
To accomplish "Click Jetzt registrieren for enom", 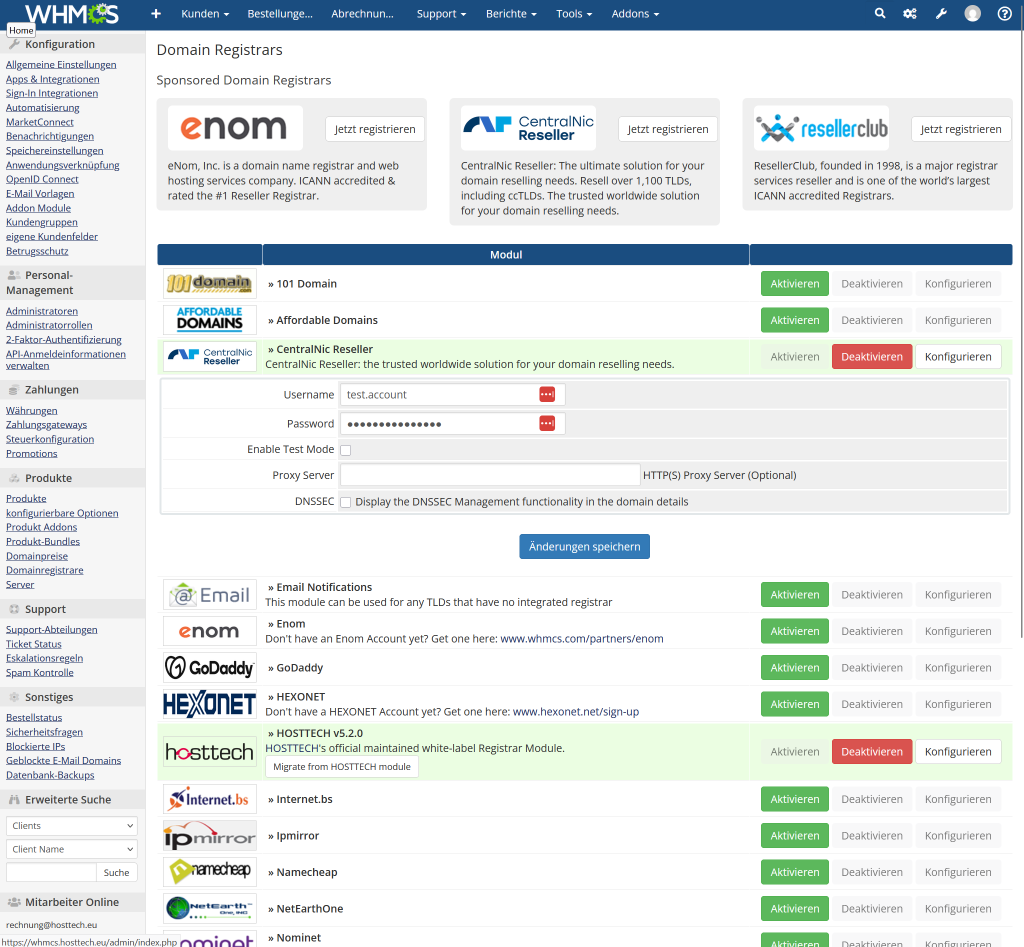I will point(375,129).
